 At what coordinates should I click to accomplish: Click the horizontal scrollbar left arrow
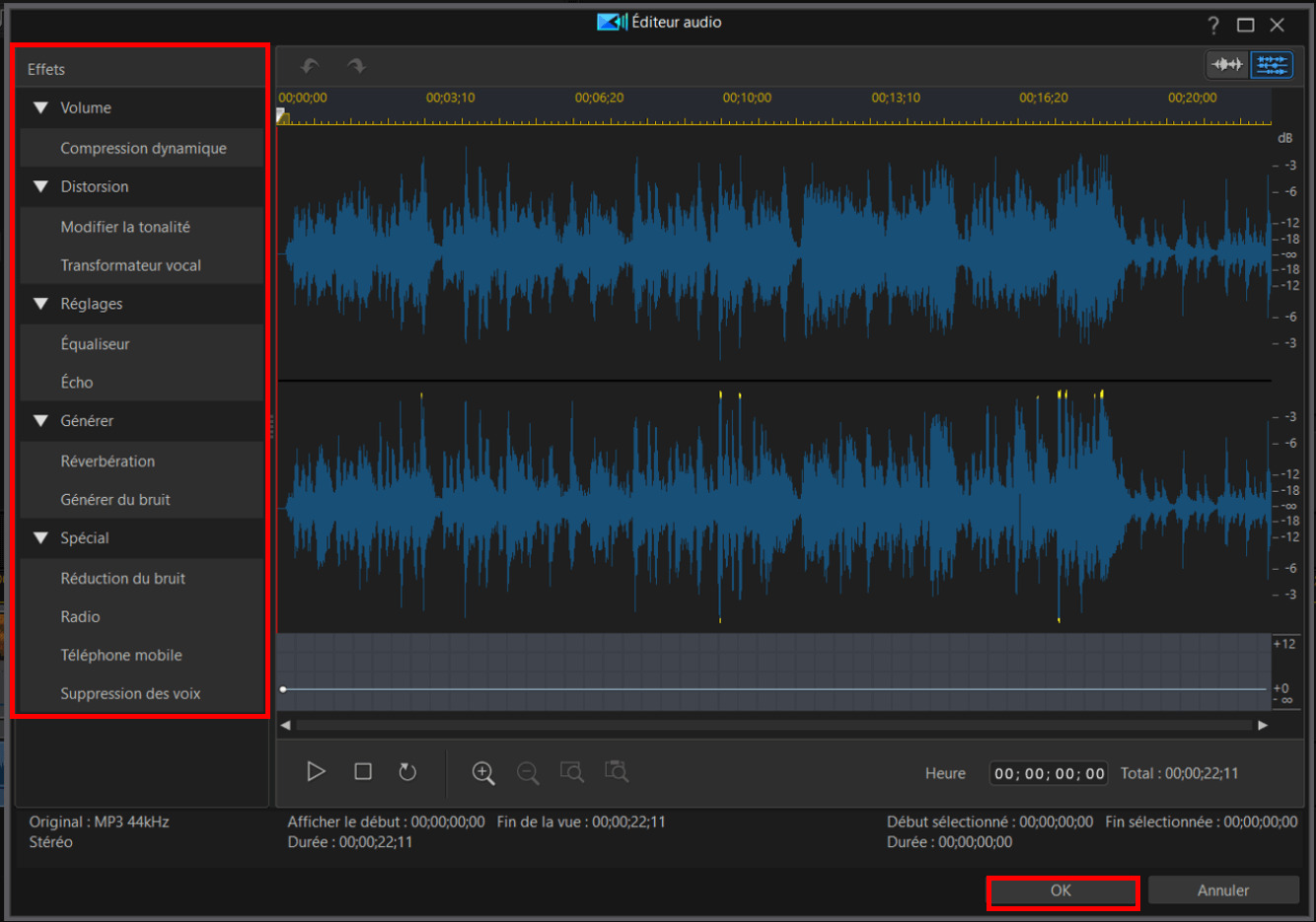pyautogui.click(x=285, y=725)
